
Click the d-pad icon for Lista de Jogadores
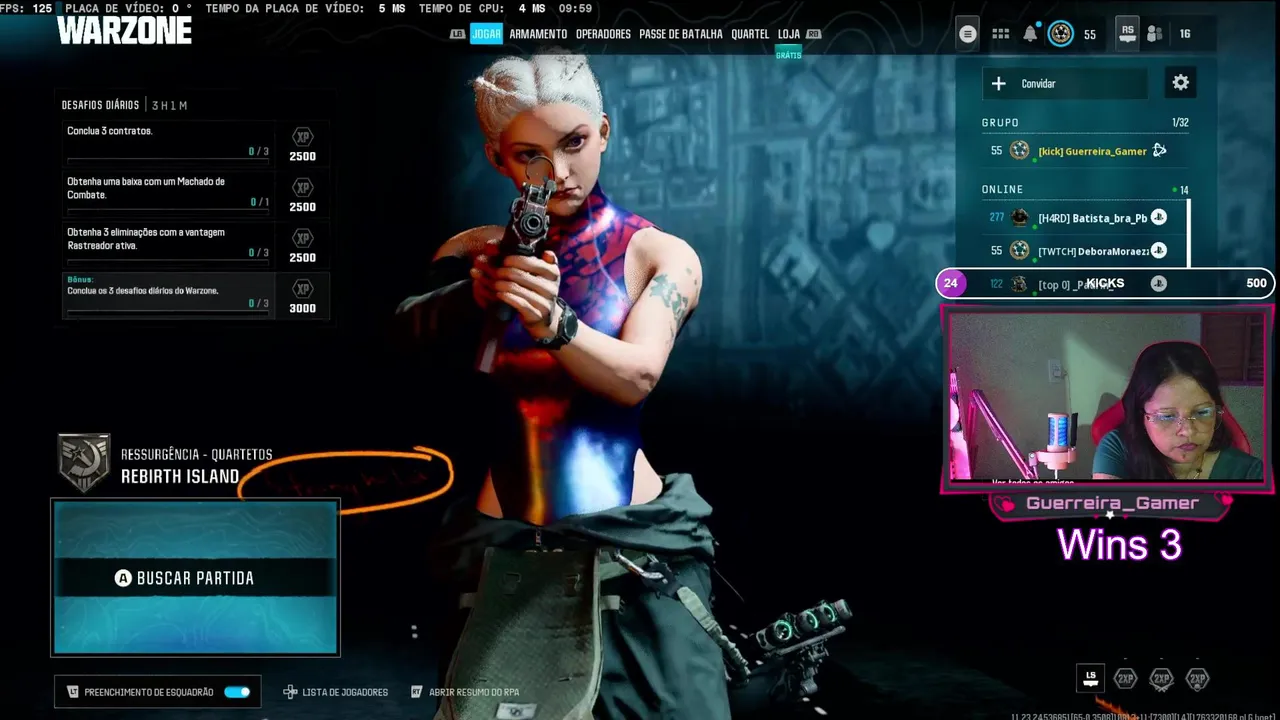pos(290,691)
